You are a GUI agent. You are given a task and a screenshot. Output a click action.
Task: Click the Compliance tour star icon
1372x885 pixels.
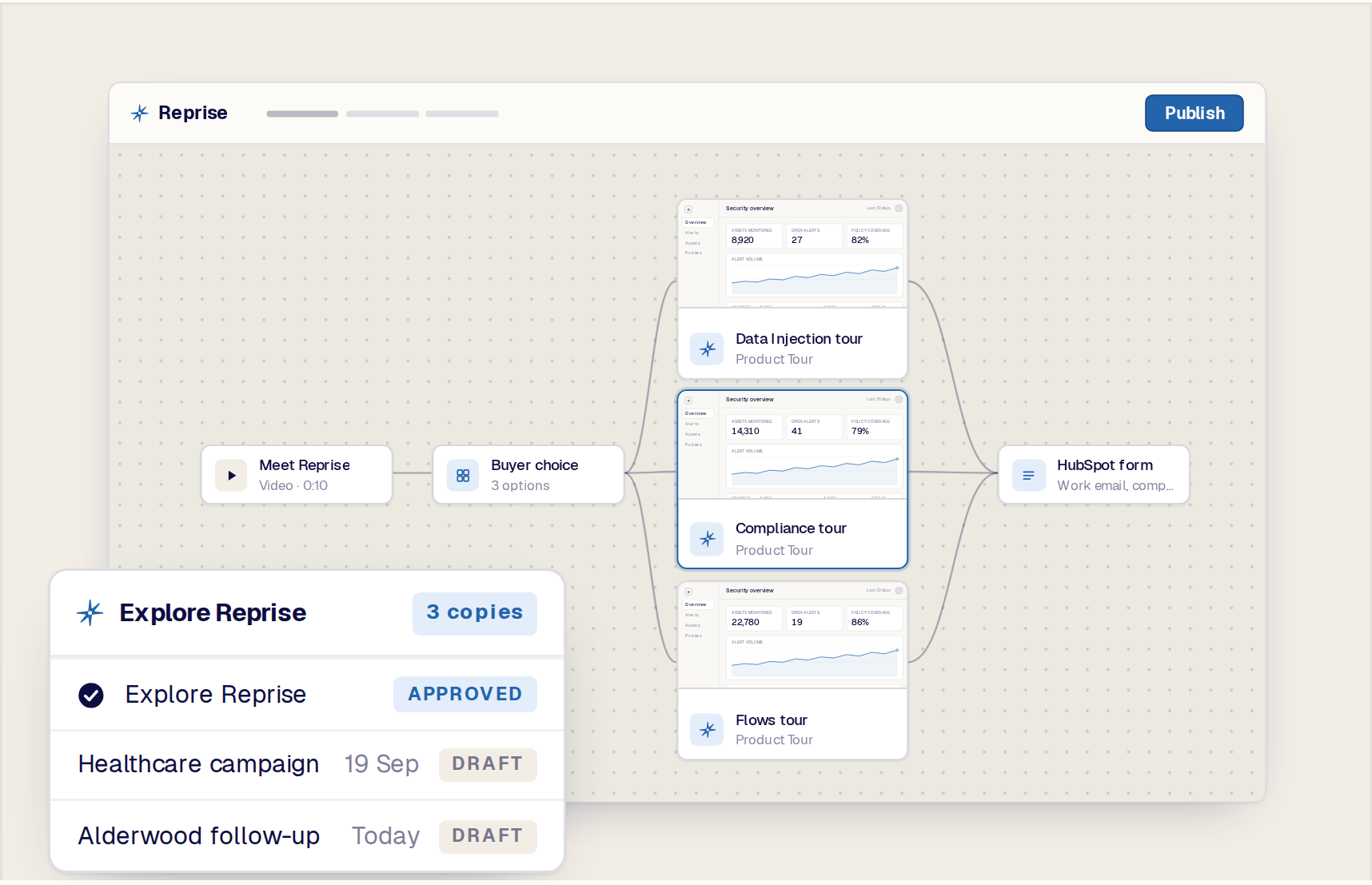pyautogui.click(x=707, y=539)
